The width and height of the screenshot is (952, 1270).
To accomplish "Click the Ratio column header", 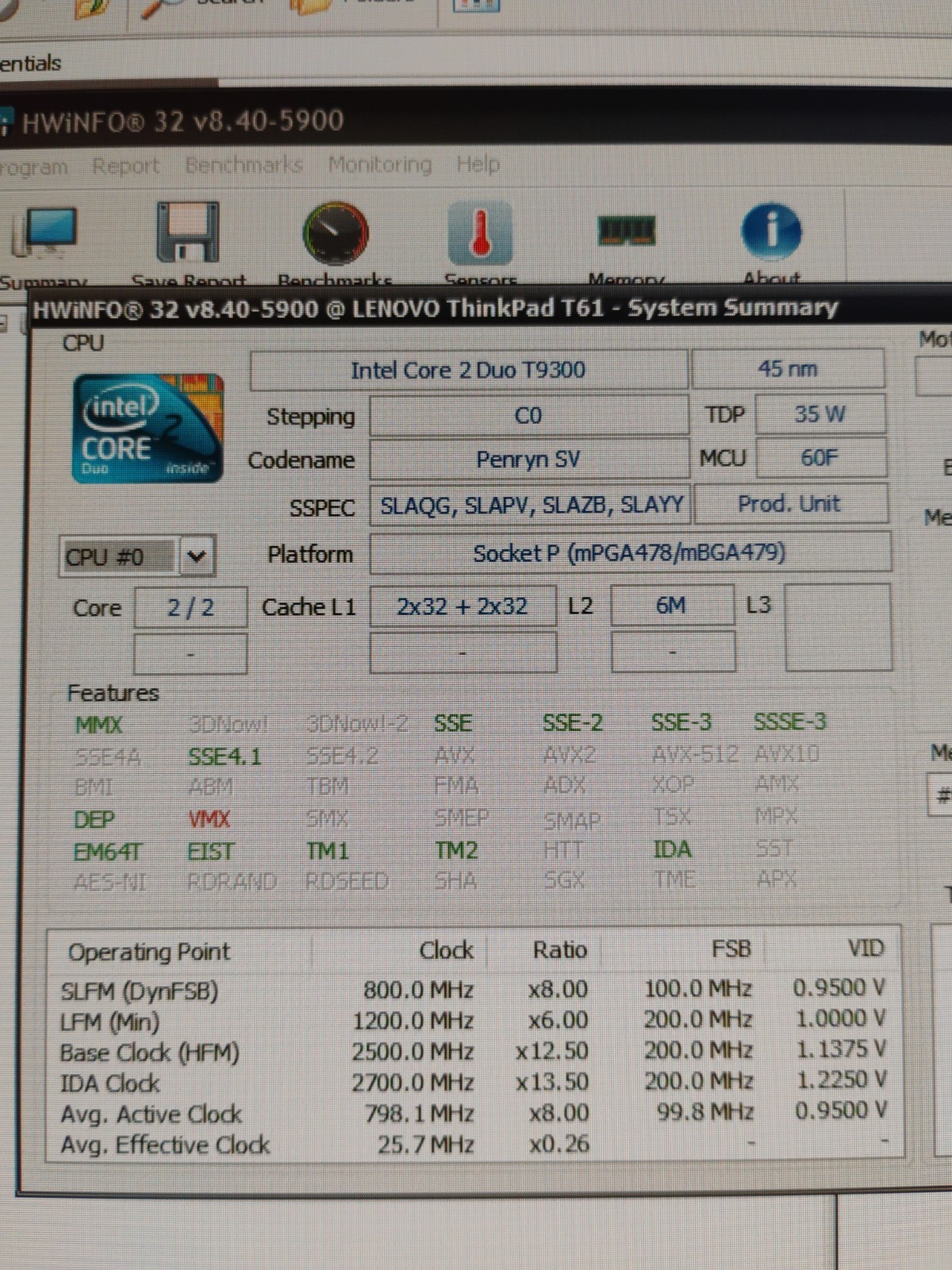I will 560,949.
